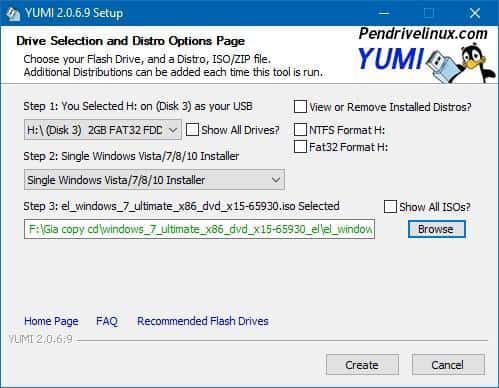The width and height of the screenshot is (499, 388).
Task: Click the YUMI app icon in title bar
Action: [13, 13]
